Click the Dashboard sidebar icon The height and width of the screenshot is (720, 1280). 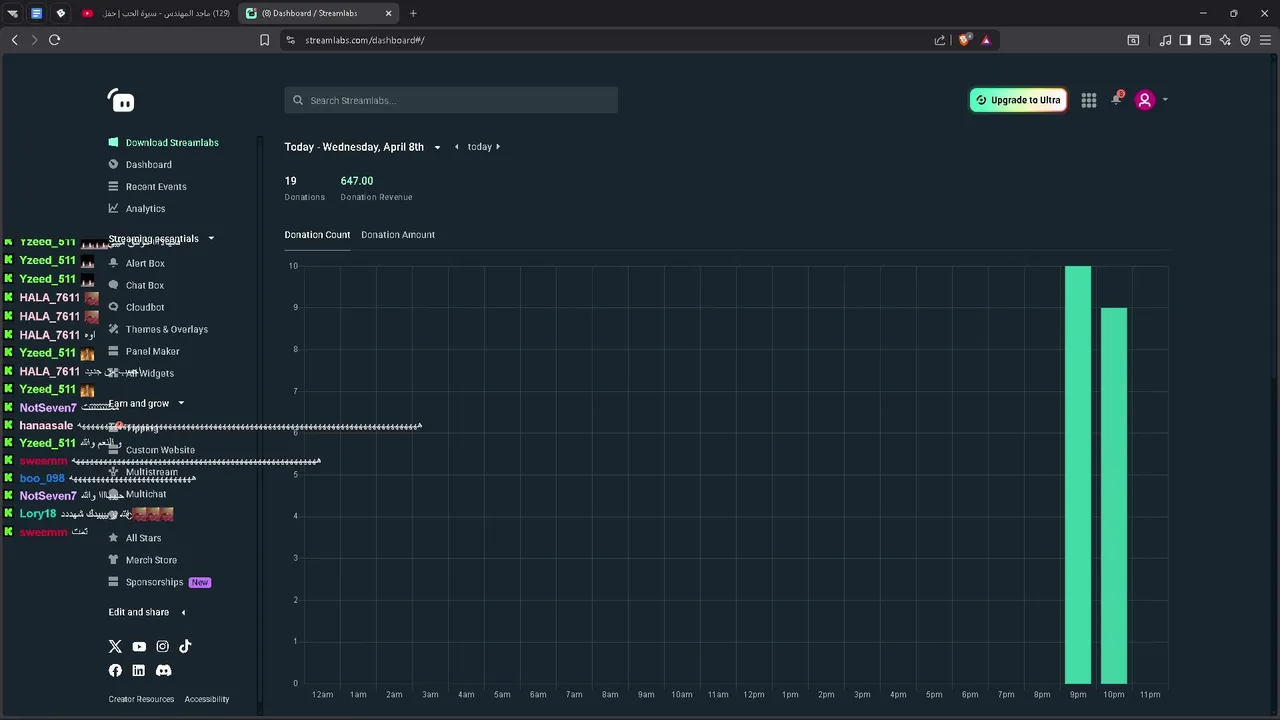[113, 164]
